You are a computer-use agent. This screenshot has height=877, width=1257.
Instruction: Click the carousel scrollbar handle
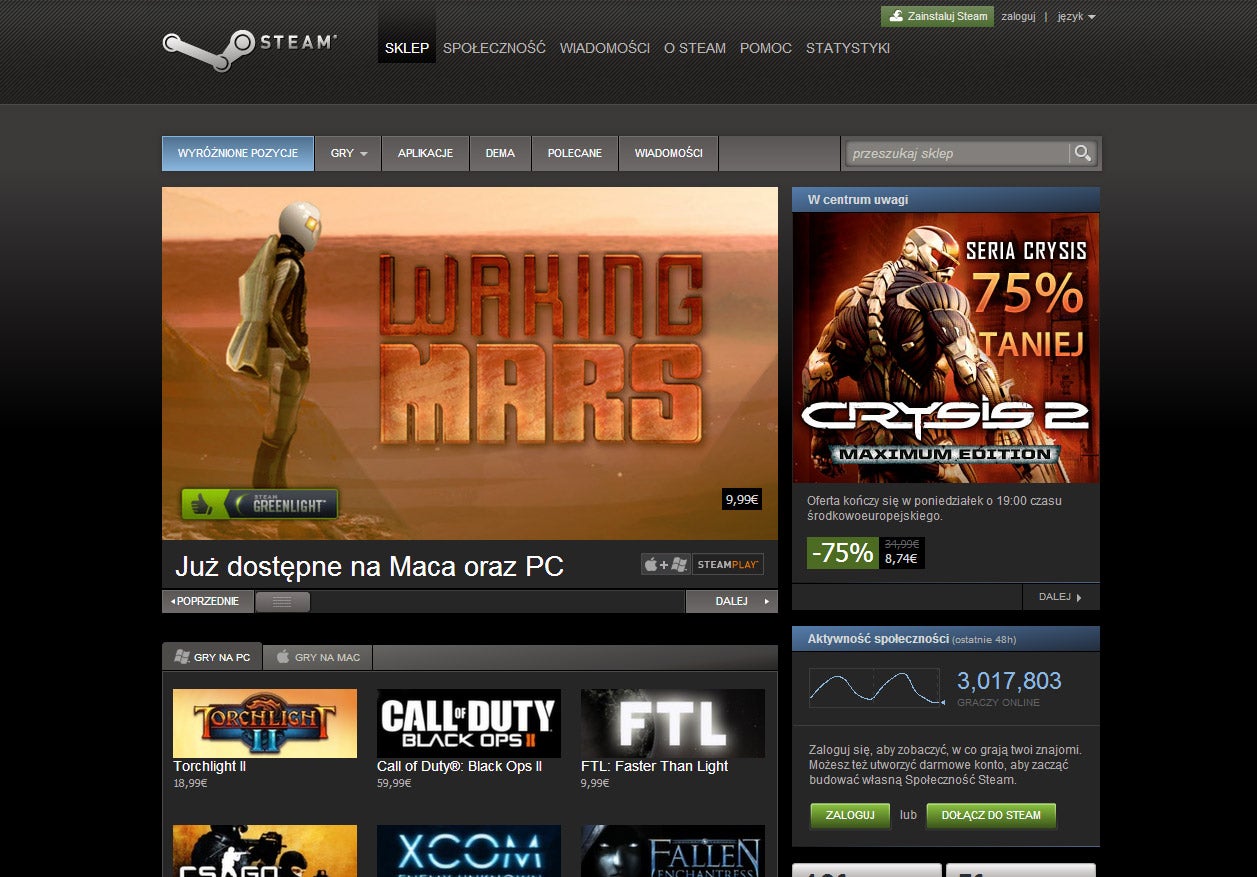pos(282,601)
